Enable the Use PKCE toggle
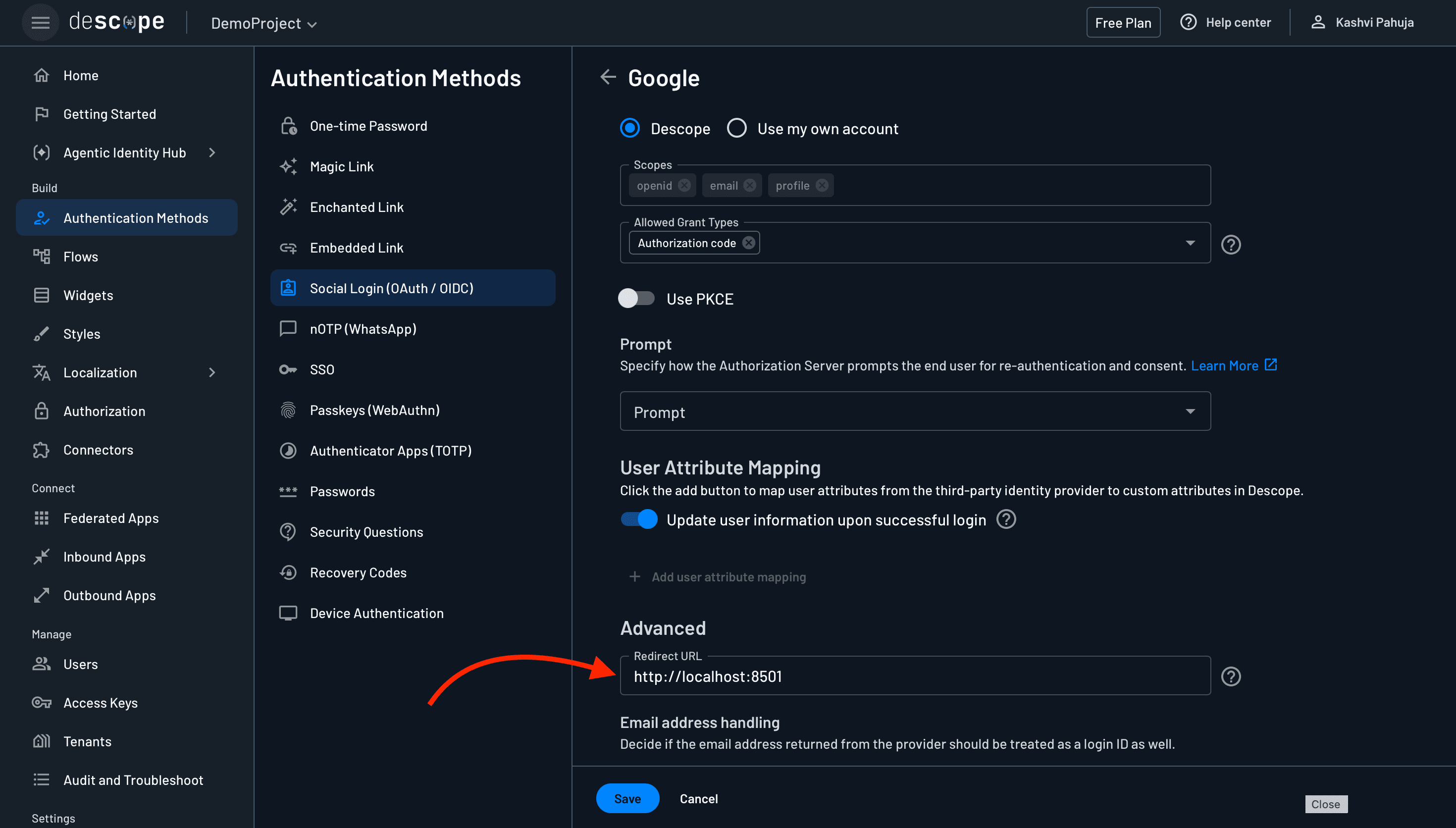Image resolution: width=1456 pixels, height=828 pixels. pos(636,299)
